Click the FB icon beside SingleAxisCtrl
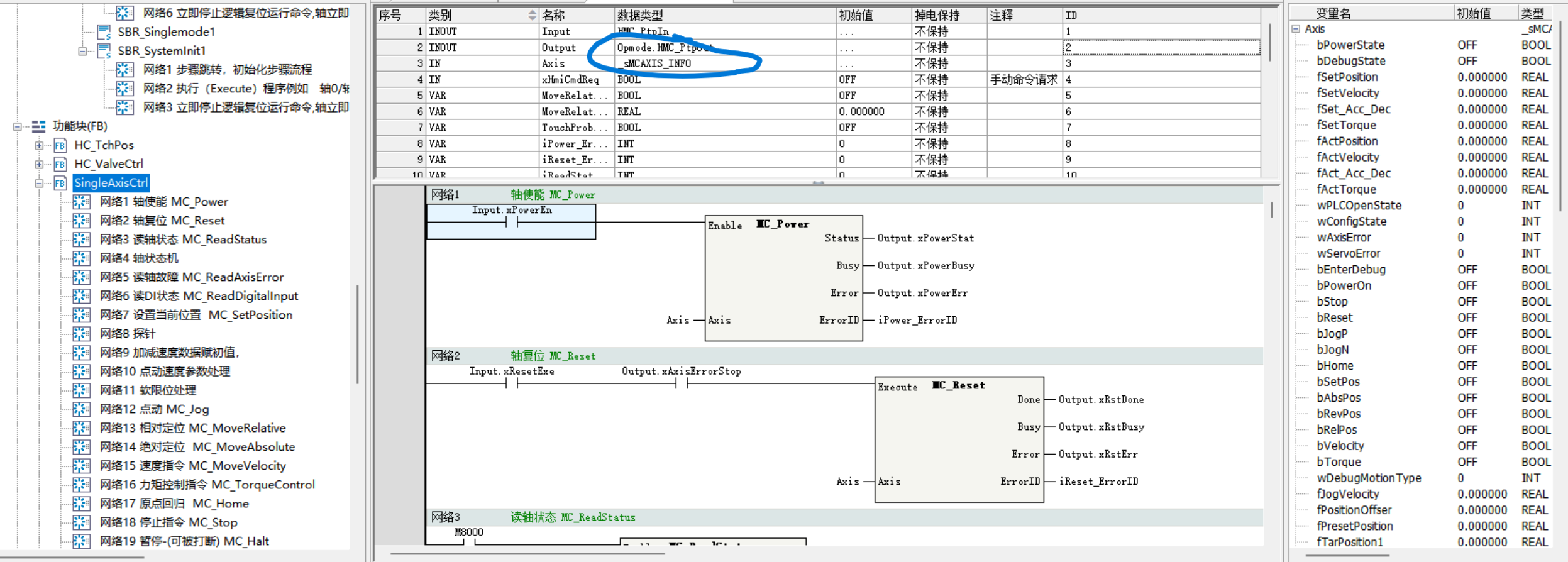 60,183
